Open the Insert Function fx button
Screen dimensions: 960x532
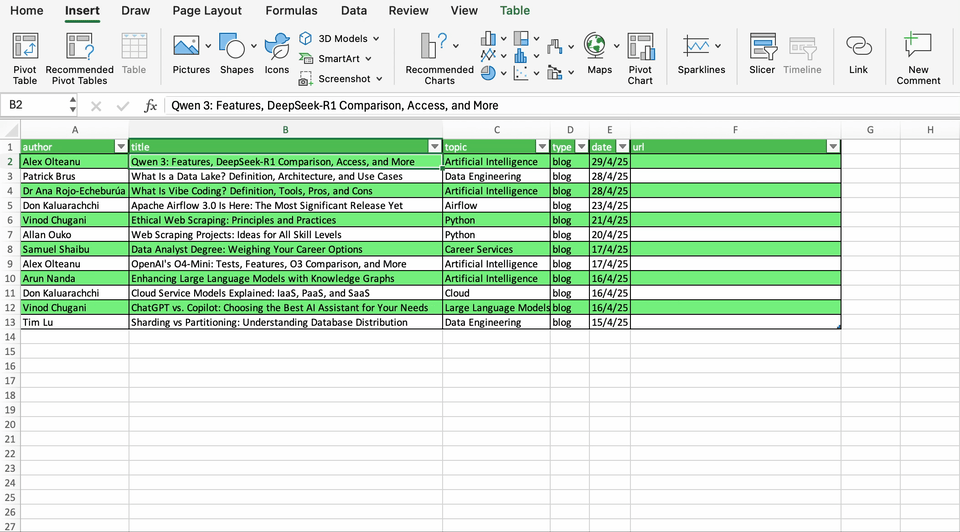pyautogui.click(x=150, y=106)
